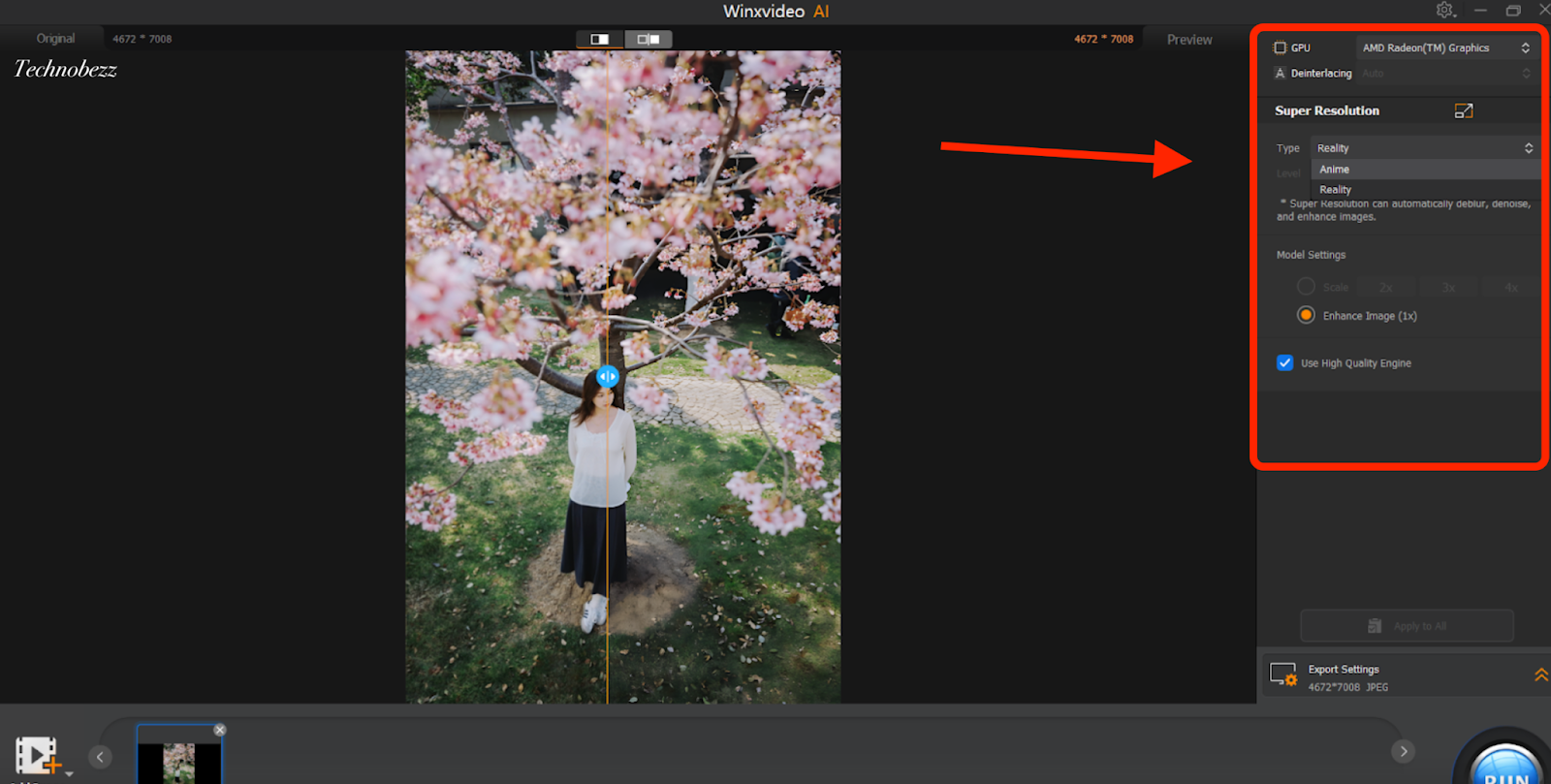Image resolution: width=1551 pixels, height=784 pixels.
Task: Select the 3x scale option
Action: coord(1448,288)
